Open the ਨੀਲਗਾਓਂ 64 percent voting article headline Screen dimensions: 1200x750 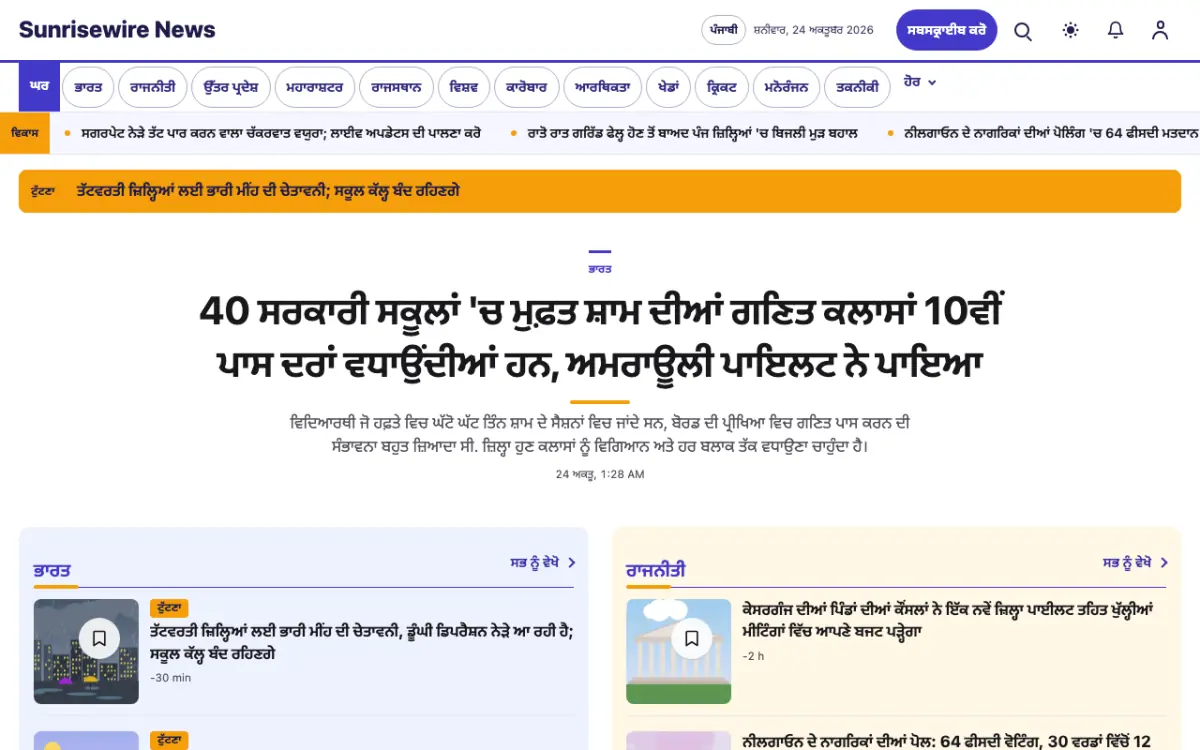click(x=946, y=741)
